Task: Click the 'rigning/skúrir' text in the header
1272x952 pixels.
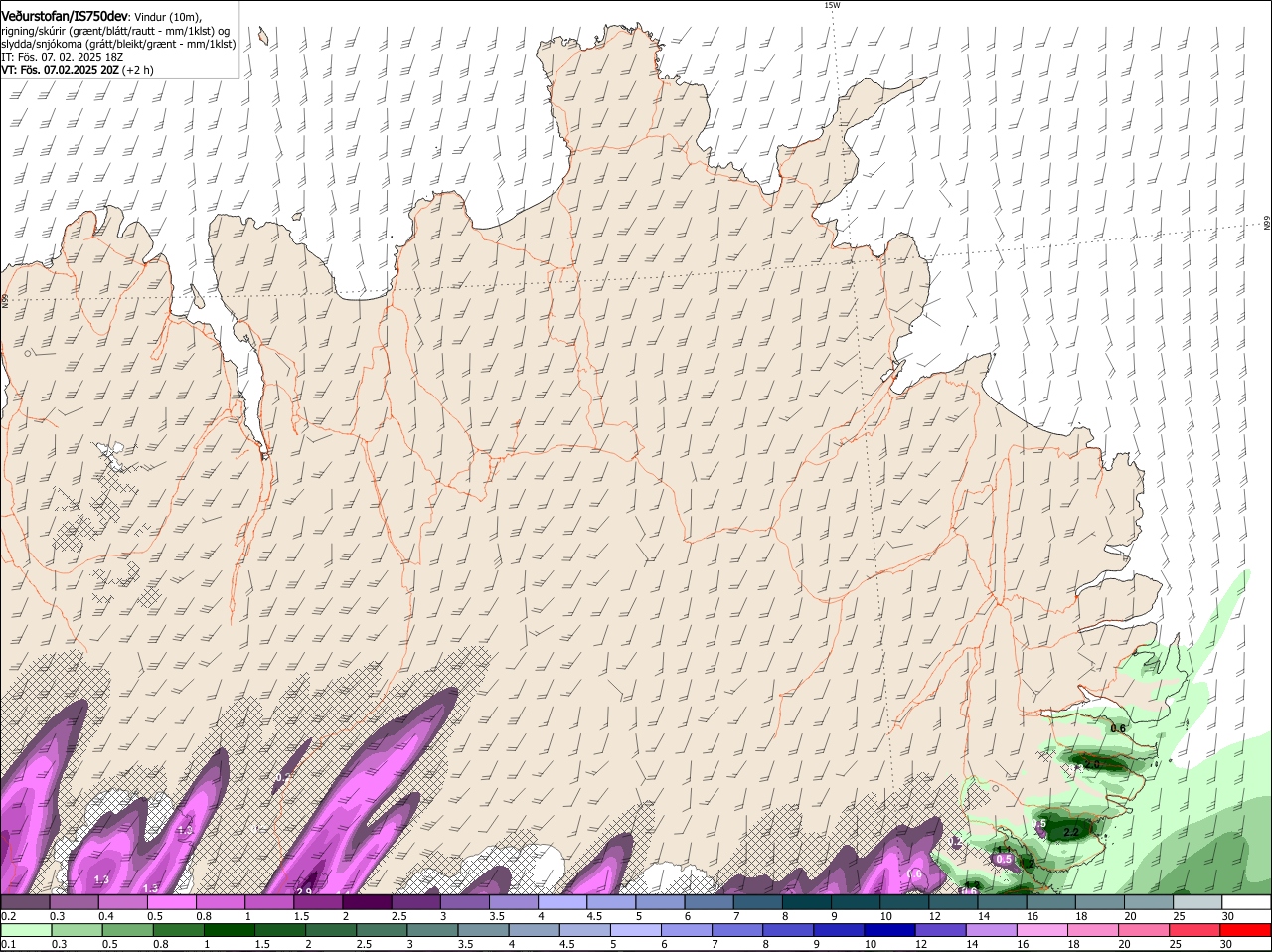Action: point(33,31)
